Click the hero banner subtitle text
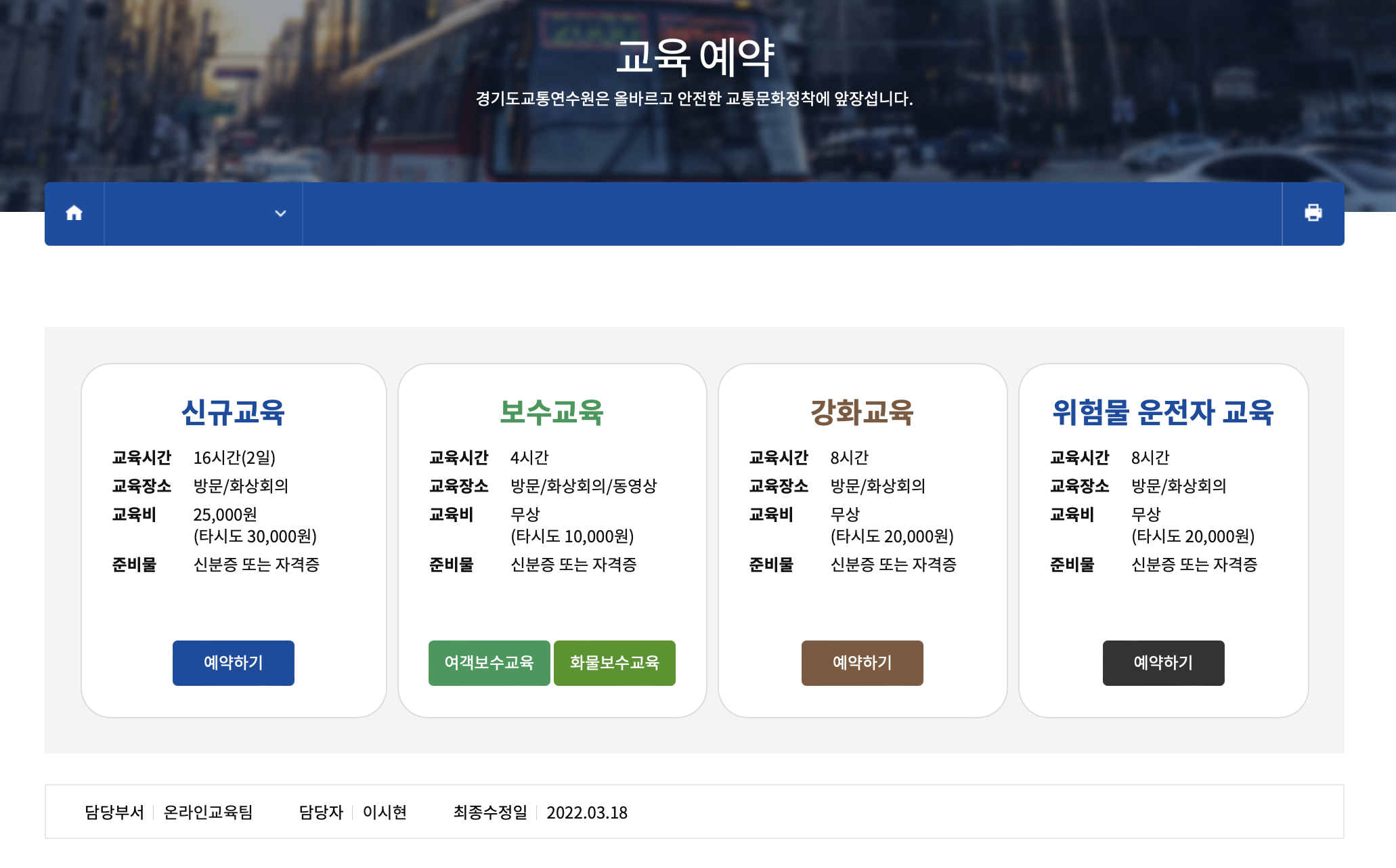This screenshot has width=1396, height=868. [x=696, y=100]
